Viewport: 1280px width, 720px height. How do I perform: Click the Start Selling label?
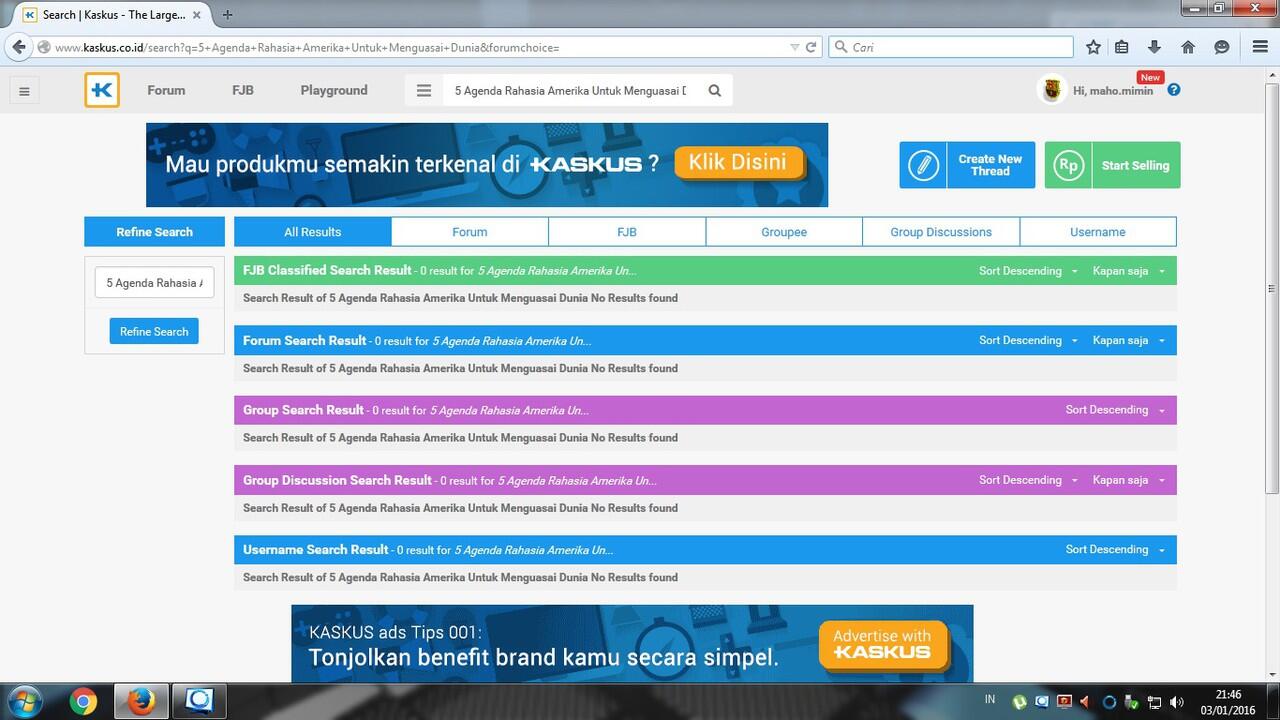pos(1135,166)
